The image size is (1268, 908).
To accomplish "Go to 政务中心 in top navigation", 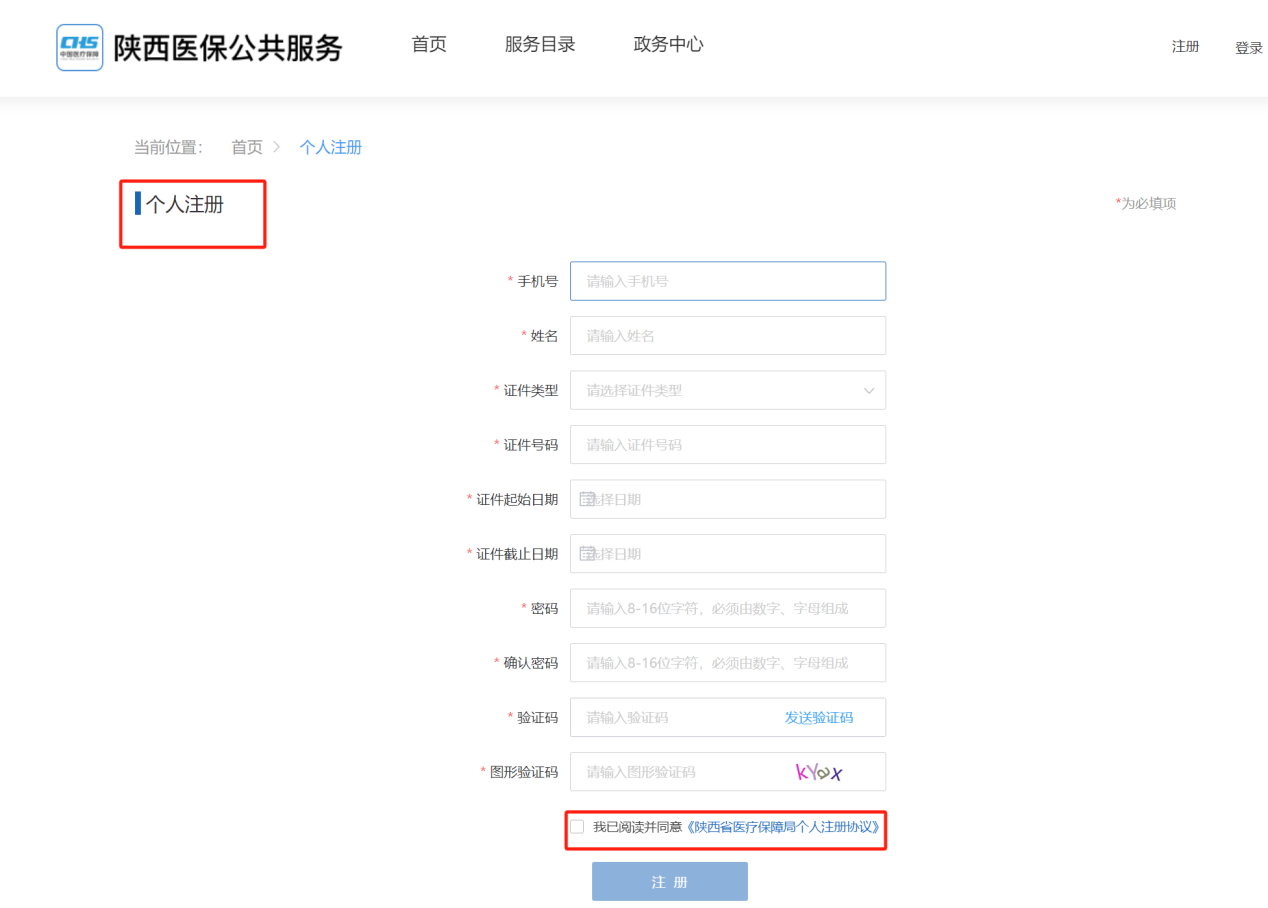I will tap(668, 45).
